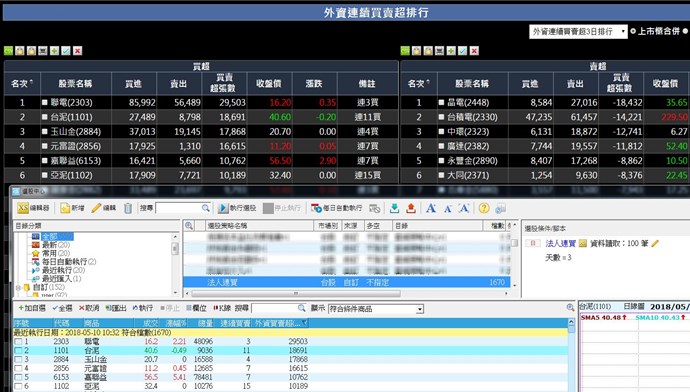Click the 匯出 export button

pyautogui.click(x=116, y=308)
